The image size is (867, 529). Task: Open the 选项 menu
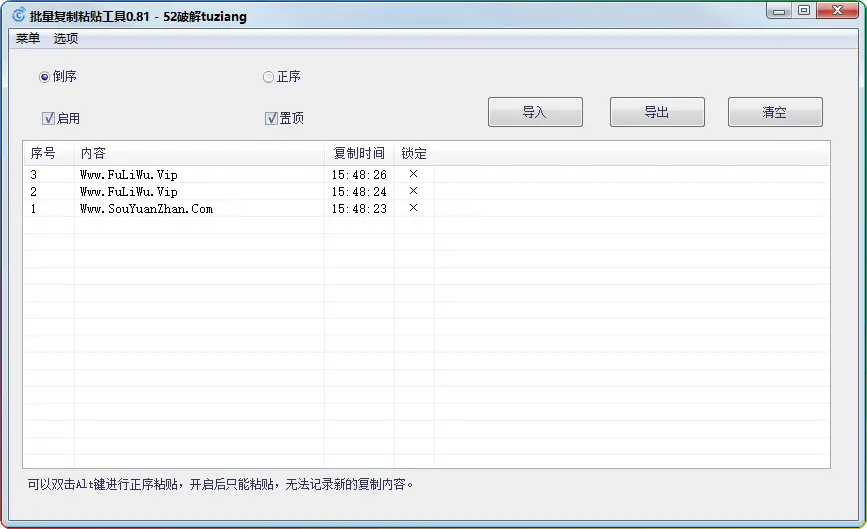point(66,39)
